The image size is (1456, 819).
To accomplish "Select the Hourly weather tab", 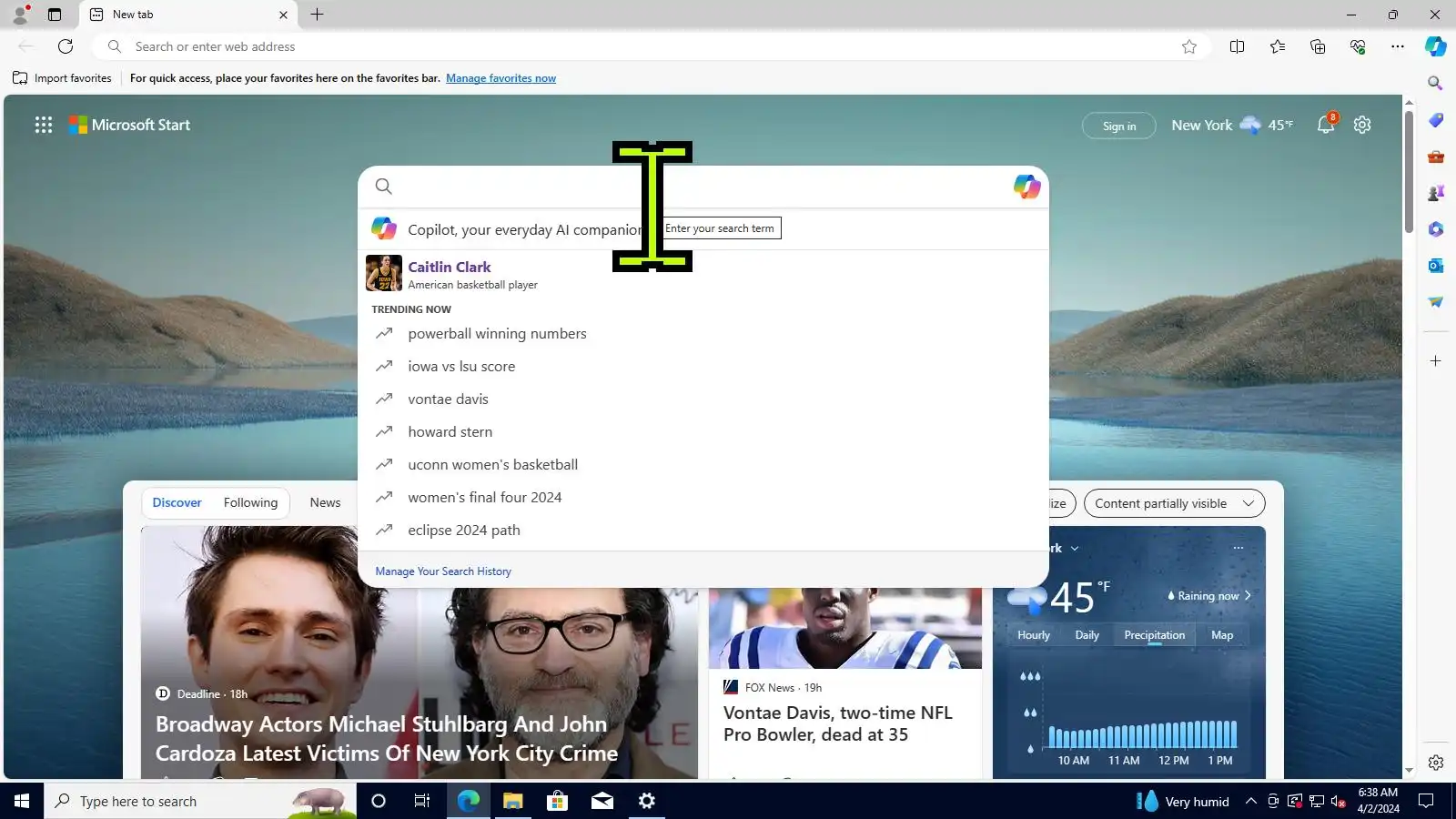I will 1034,635.
